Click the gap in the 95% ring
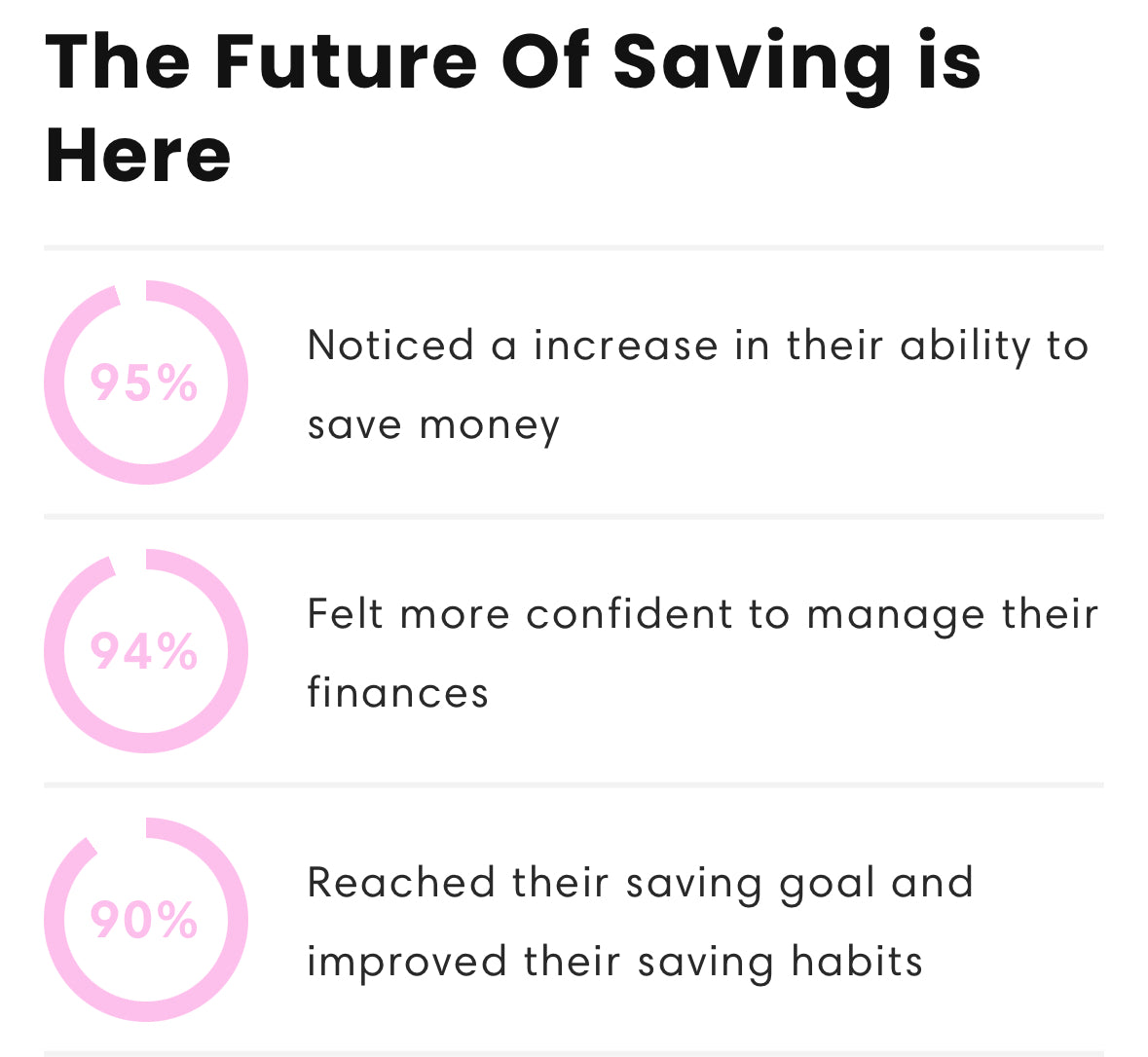Viewport: 1148px width, 1057px height. coord(132,292)
